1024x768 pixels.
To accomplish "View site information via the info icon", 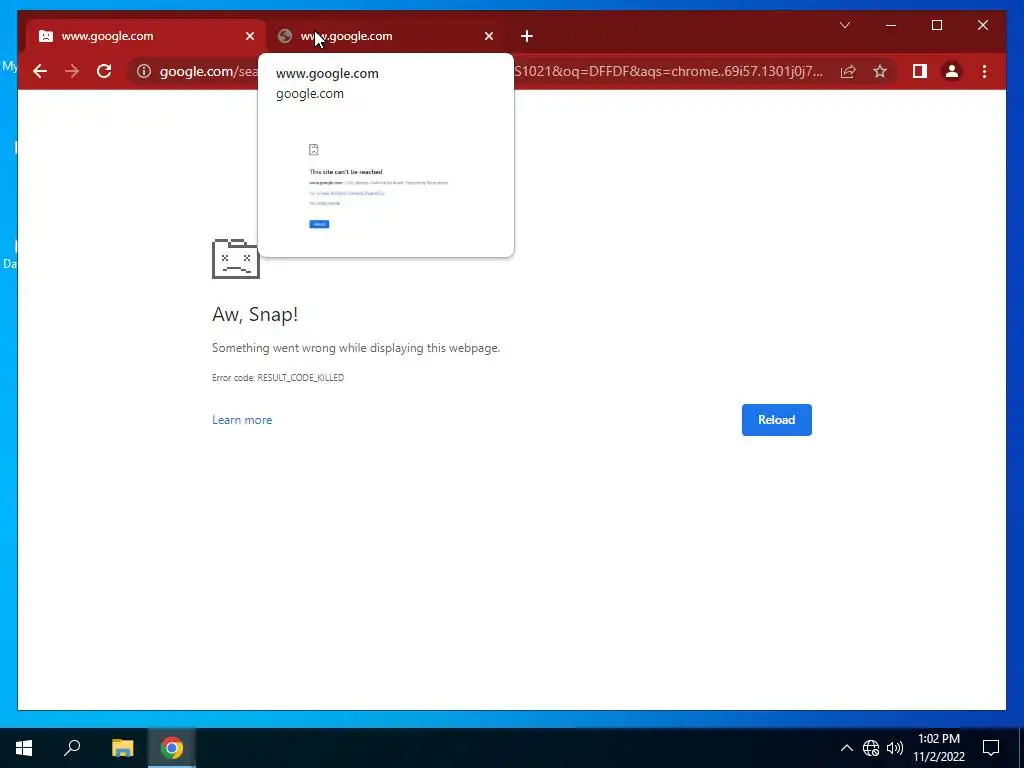I will [x=144, y=71].
